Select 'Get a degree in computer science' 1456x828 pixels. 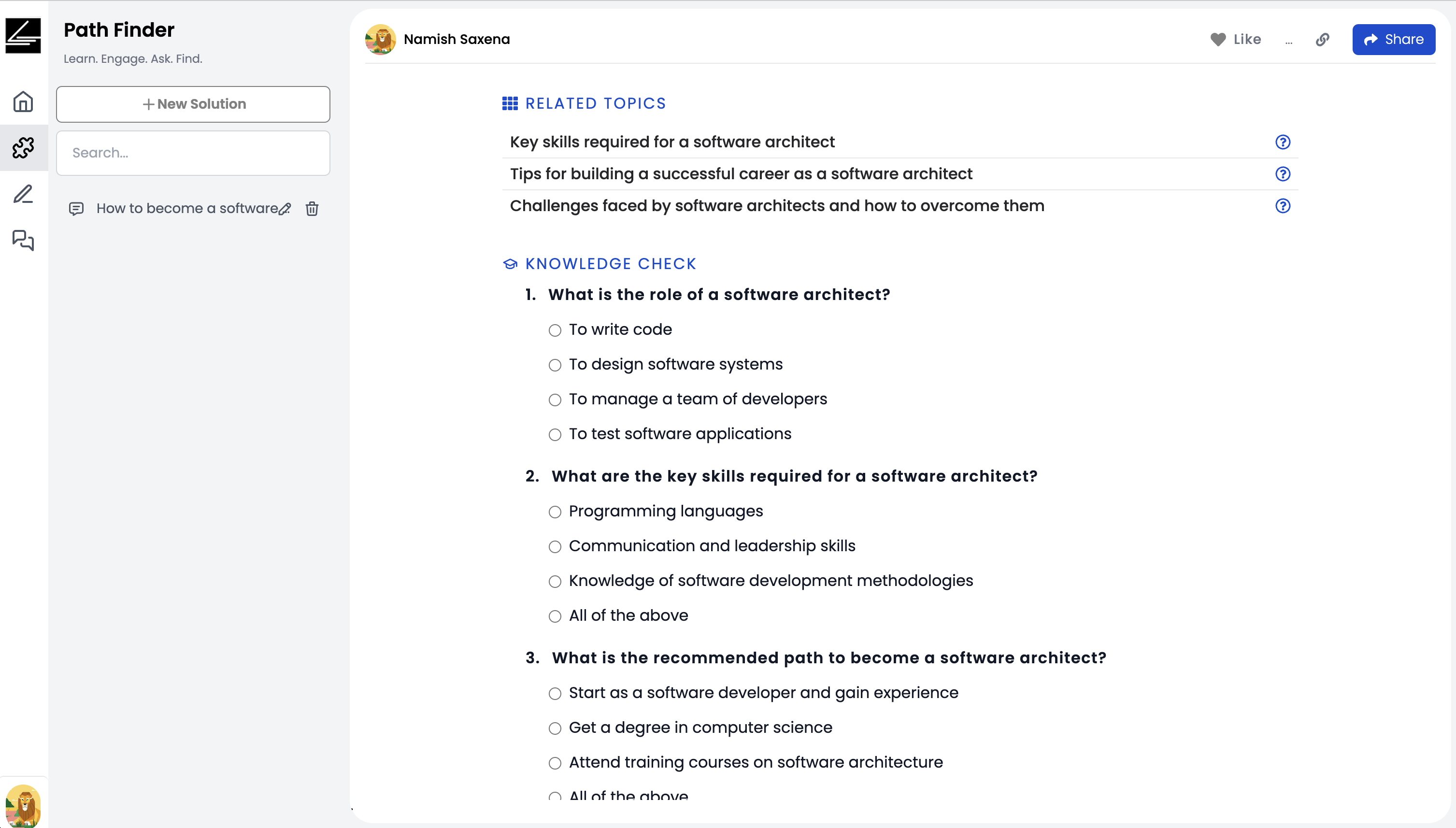point(555,728)
